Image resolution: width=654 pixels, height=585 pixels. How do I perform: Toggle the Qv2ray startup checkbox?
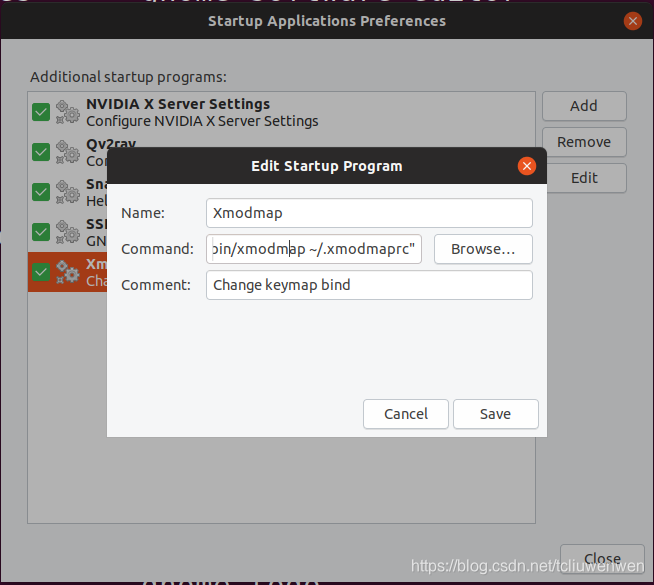pos(41,152)
